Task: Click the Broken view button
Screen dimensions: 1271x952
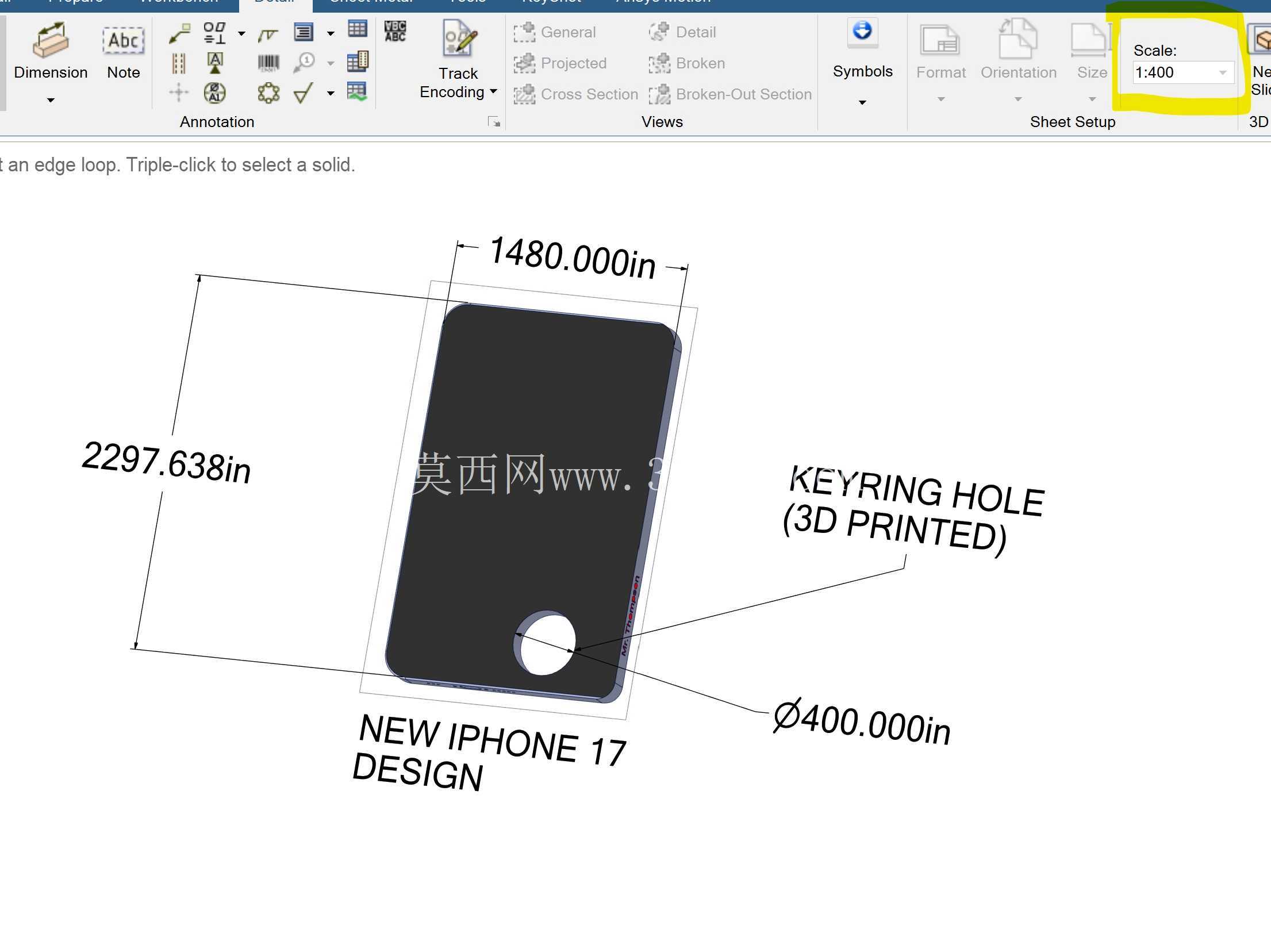Action: click(687, 63)
